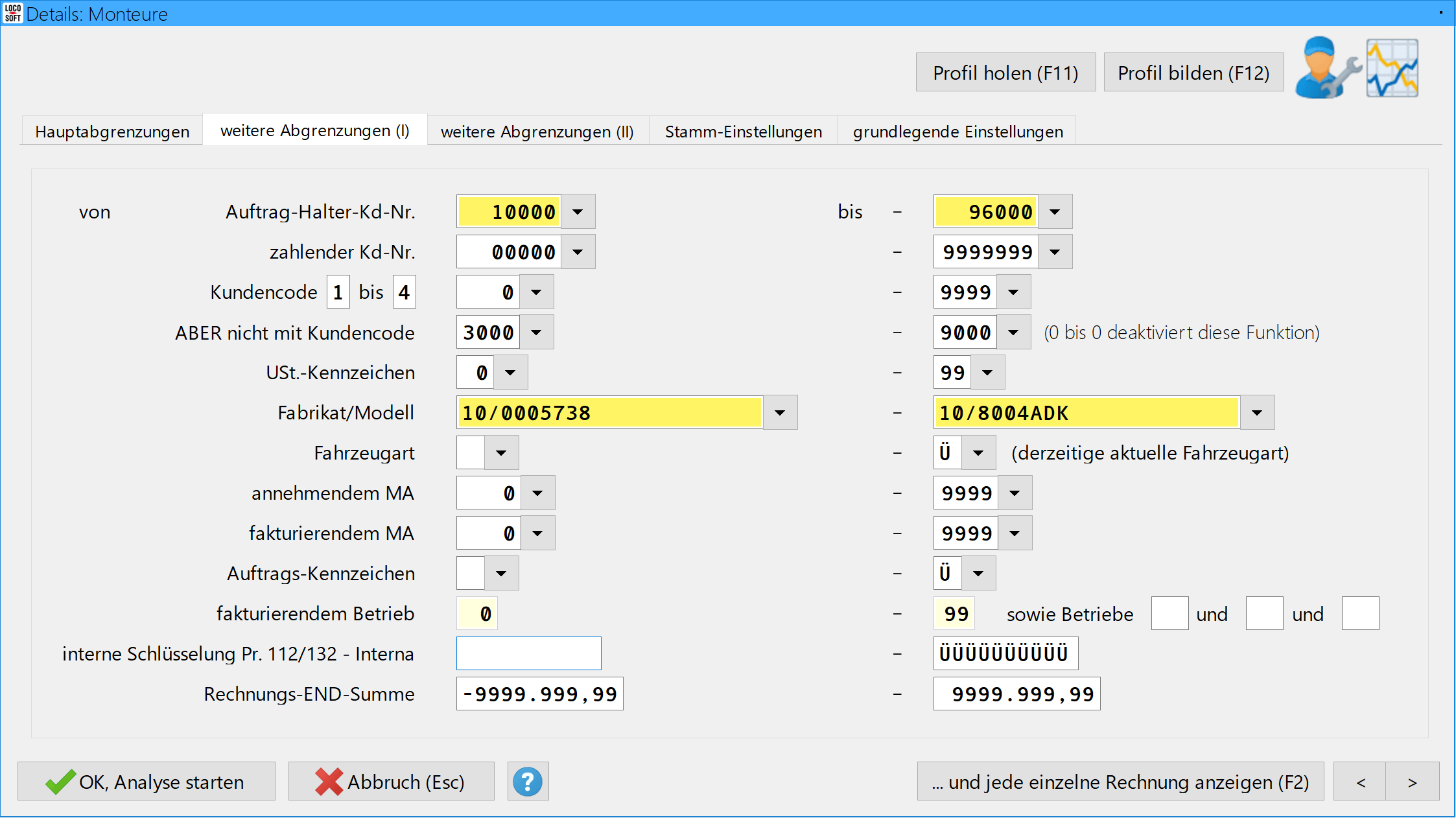Select weitere Abgrenzungen (II) tab
Viewport: 1456px width, 818px height.
(537, 132)
